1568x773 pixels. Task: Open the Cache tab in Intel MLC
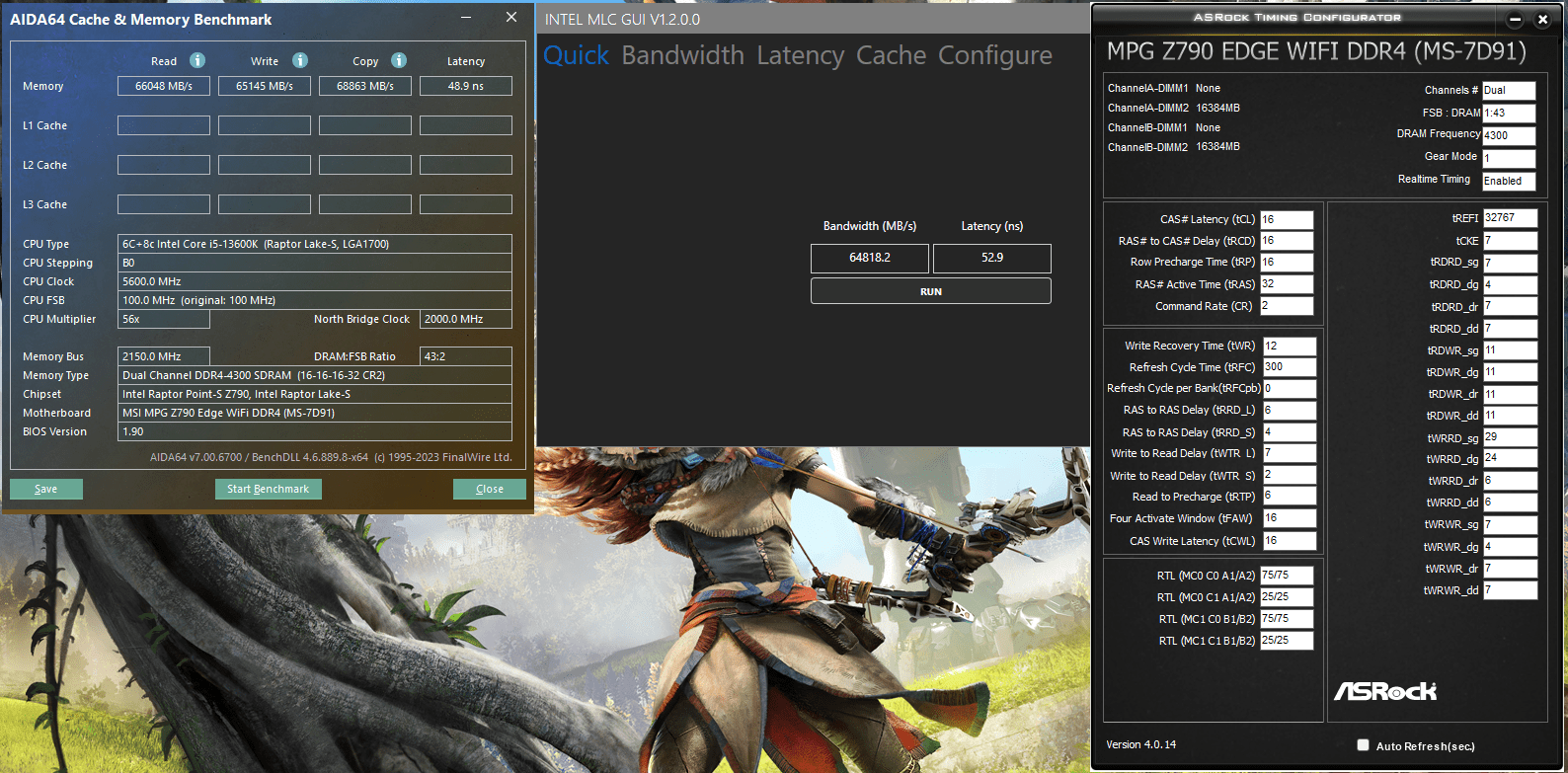point(891,55)
